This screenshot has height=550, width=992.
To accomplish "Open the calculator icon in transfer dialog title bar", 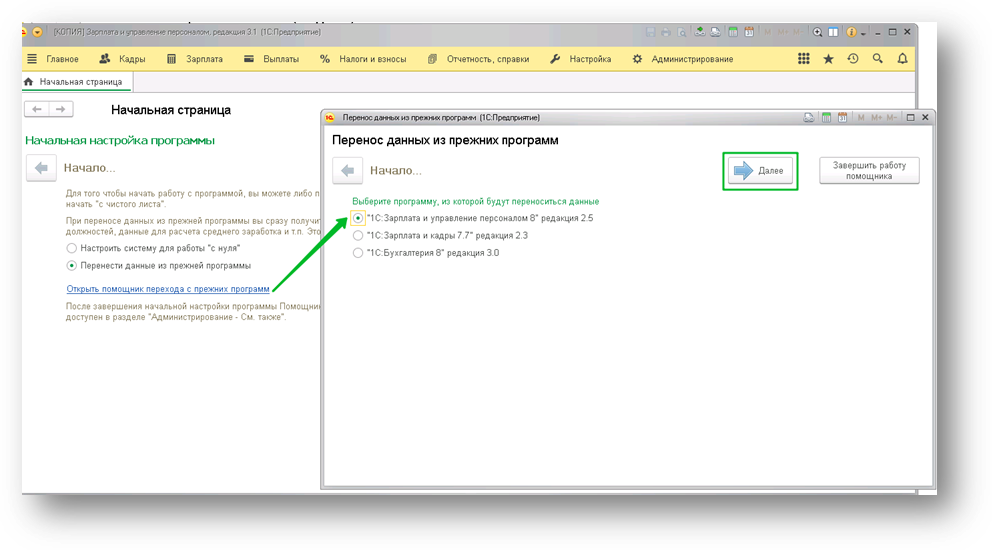I will [x=826, y=118].
